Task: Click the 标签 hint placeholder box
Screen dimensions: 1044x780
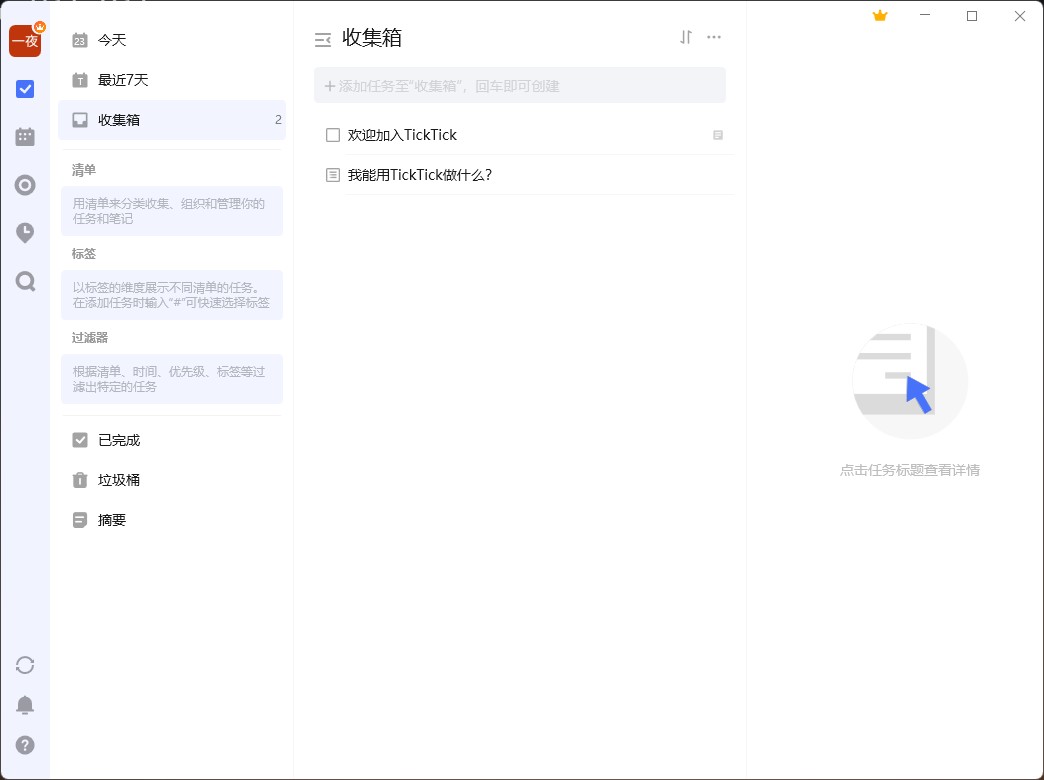Action: click(x=172, y=295)
